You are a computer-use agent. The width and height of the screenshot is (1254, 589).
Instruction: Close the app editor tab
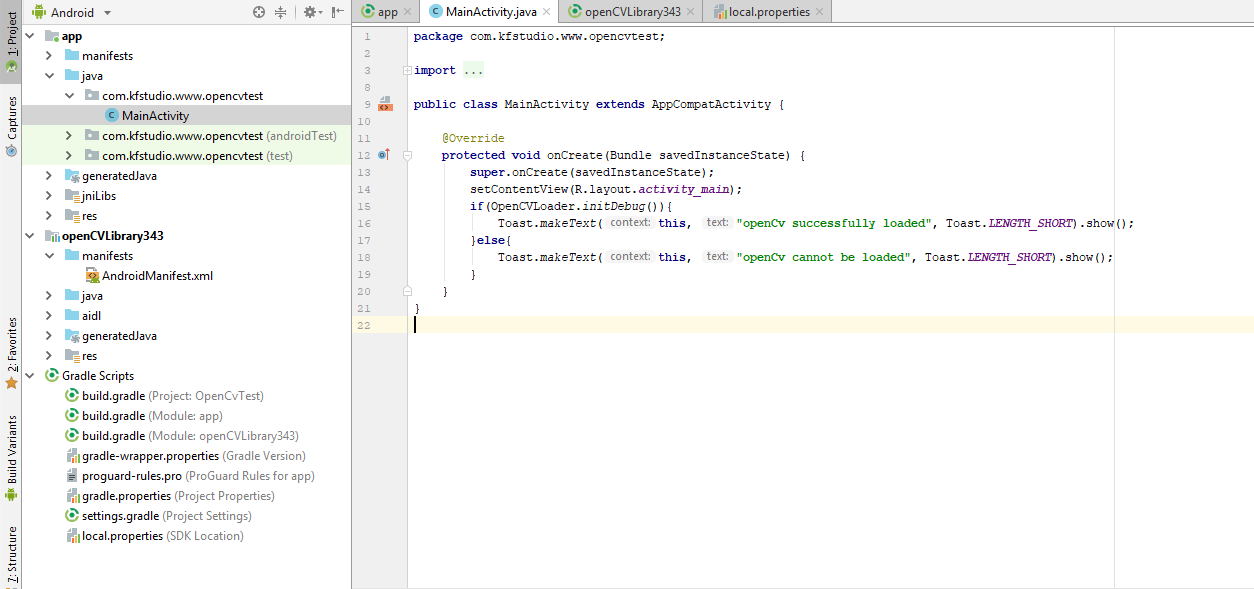pos(407,12)
